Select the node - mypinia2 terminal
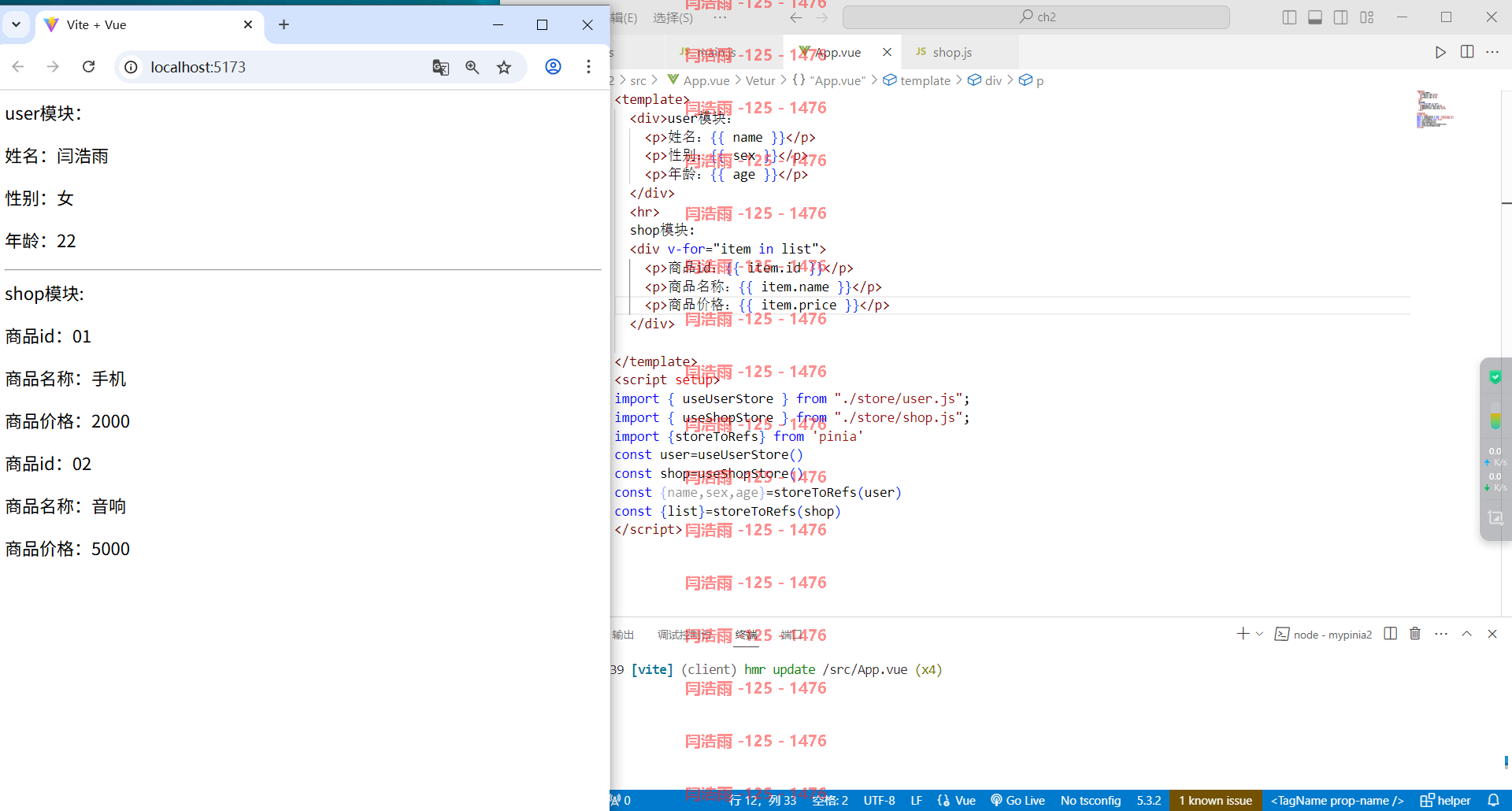Image resolution: width=1512 pixels, height=811 pixels. coord(1323,635)
